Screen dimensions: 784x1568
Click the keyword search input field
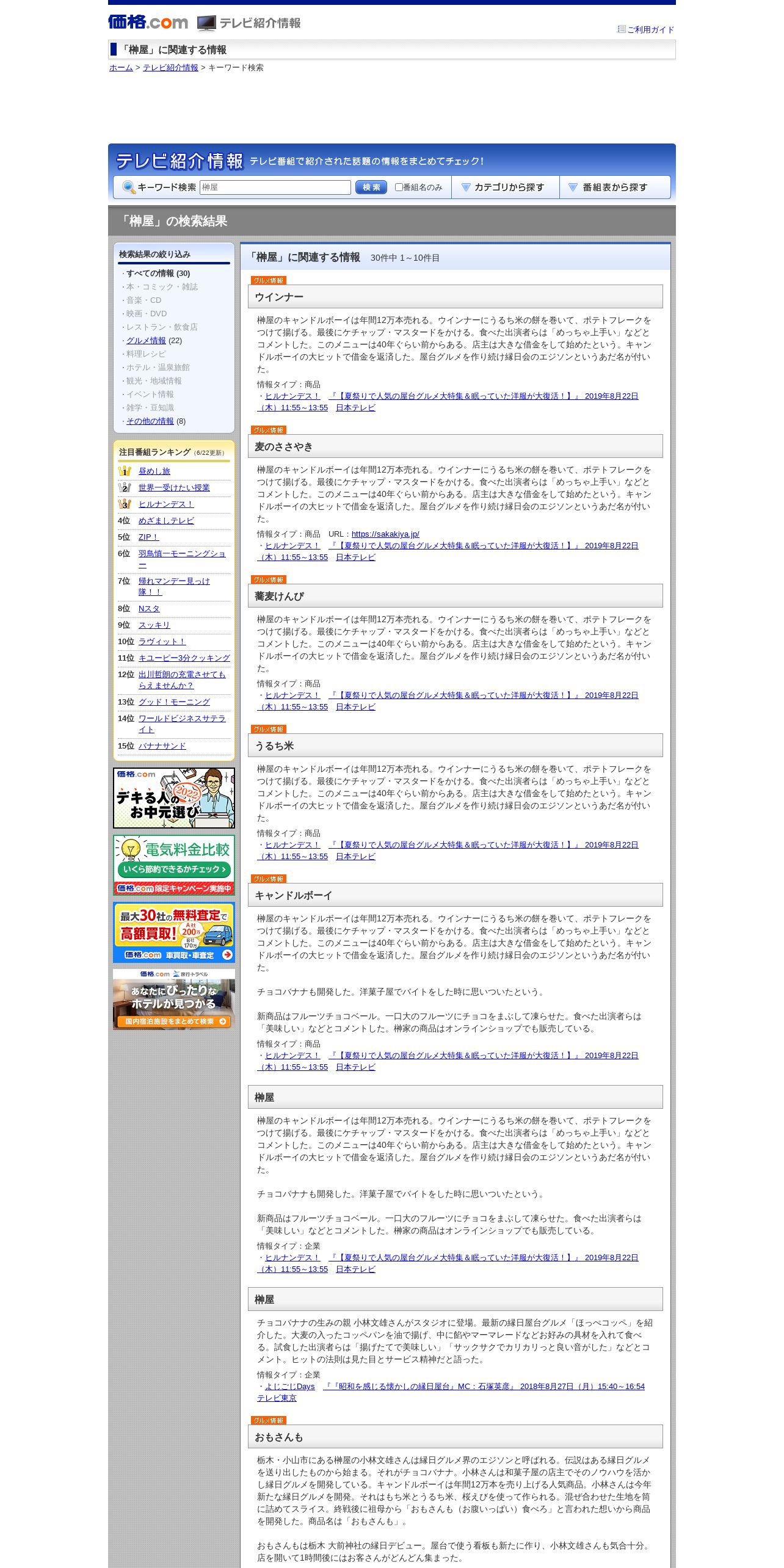pos(275,187)
